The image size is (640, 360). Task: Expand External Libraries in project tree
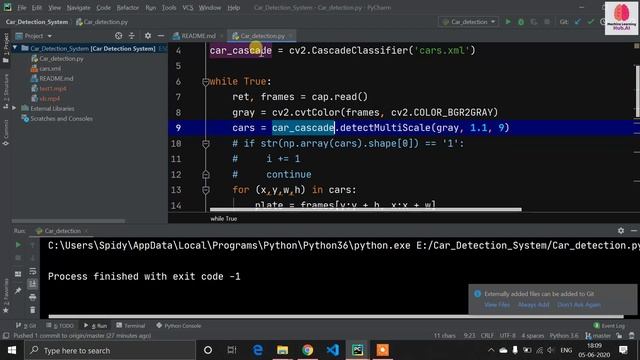point(14,108)
